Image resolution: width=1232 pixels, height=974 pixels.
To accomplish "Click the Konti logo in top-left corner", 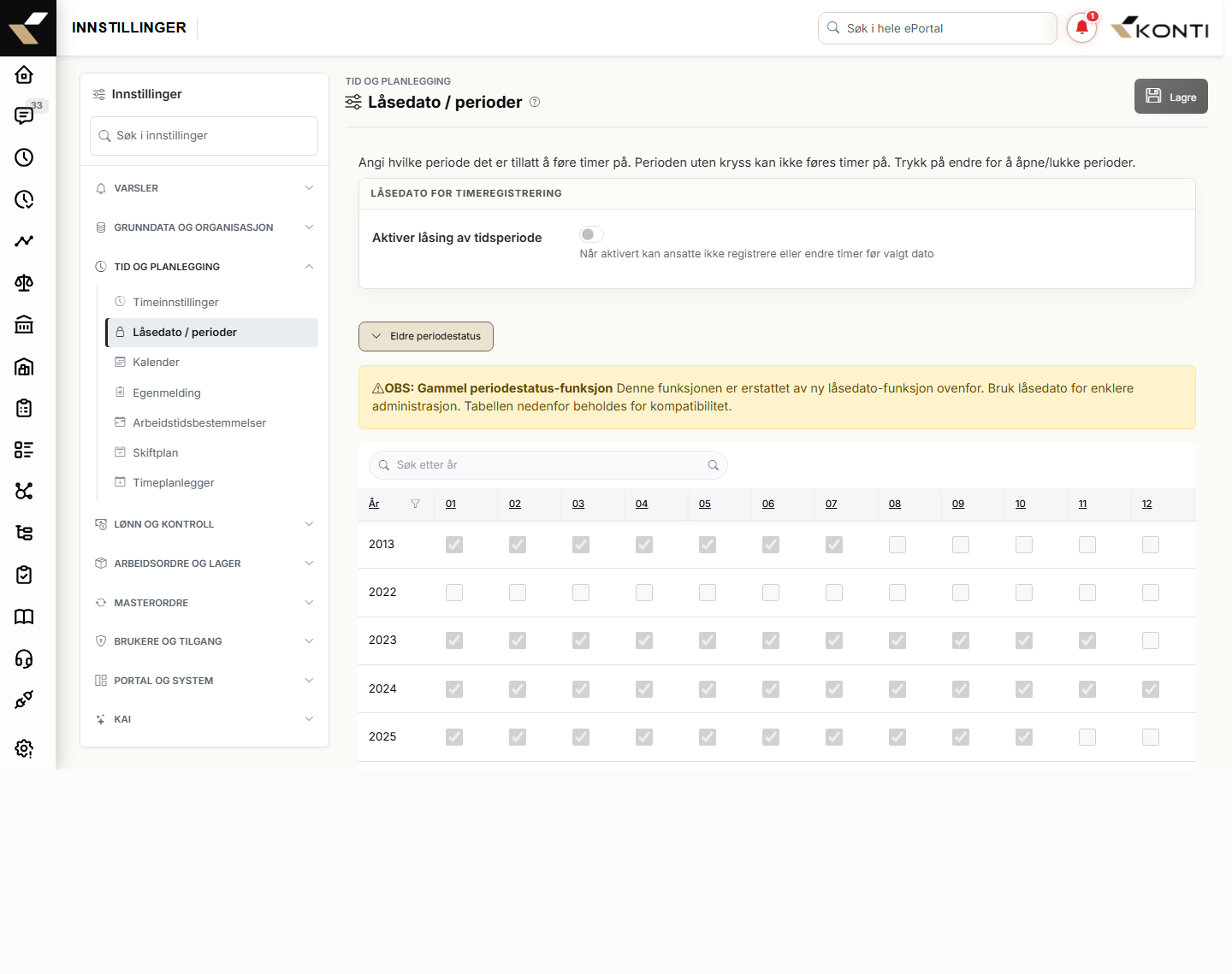I will tap(28, 28).
